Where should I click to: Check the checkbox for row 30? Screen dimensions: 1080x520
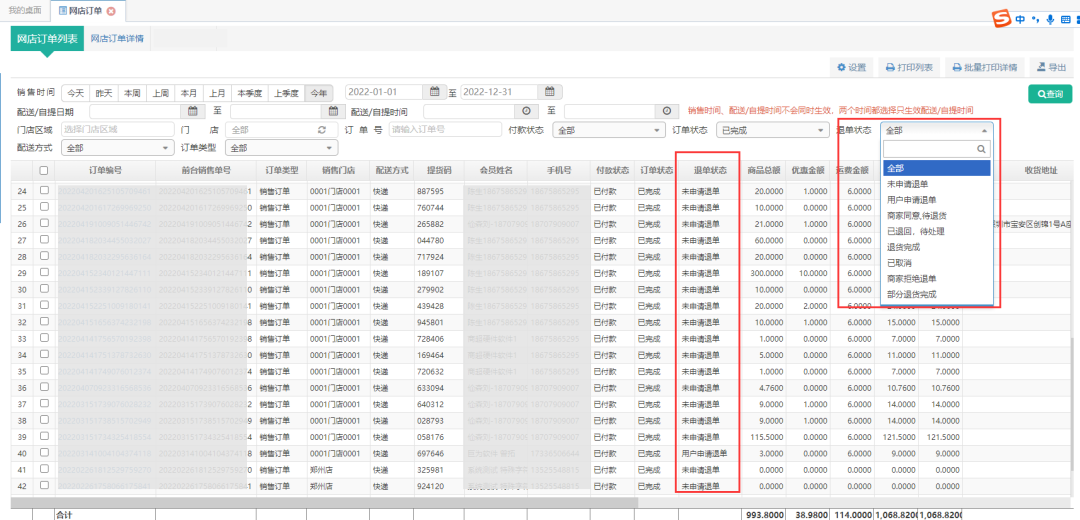(43, 290)
